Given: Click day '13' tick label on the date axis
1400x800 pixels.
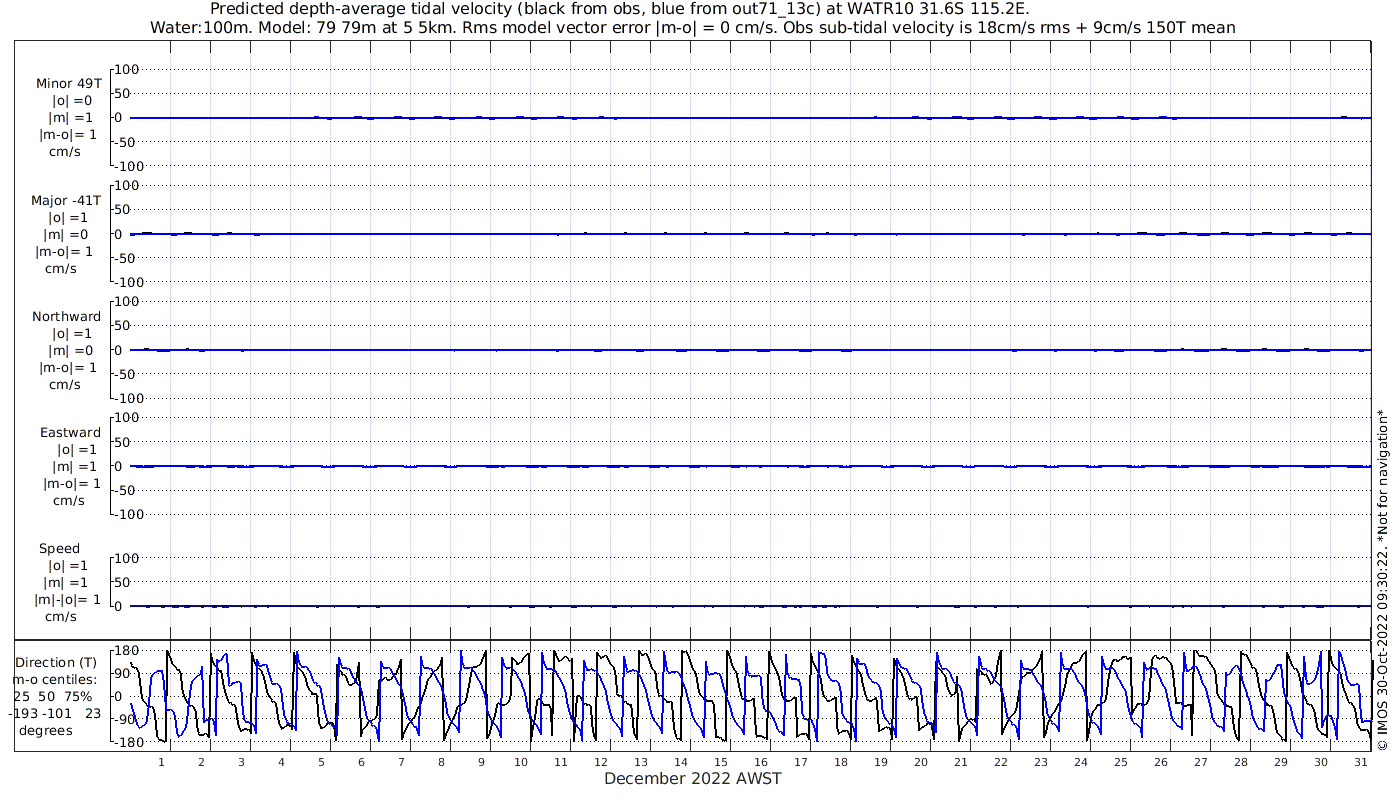Looking at the screenshot, I should 641,762.
